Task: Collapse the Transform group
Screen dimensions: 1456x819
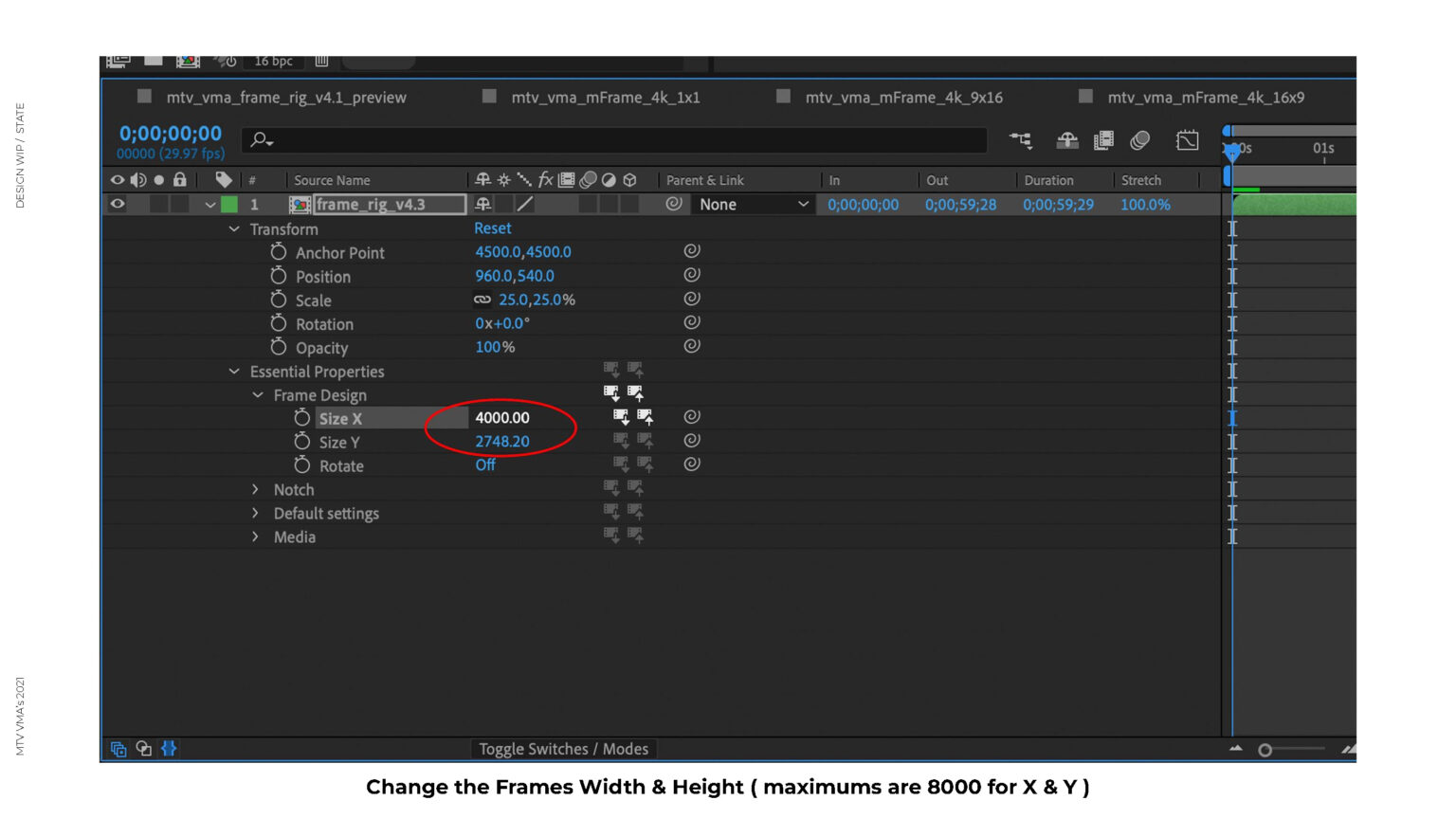Action: click(233, 228)
